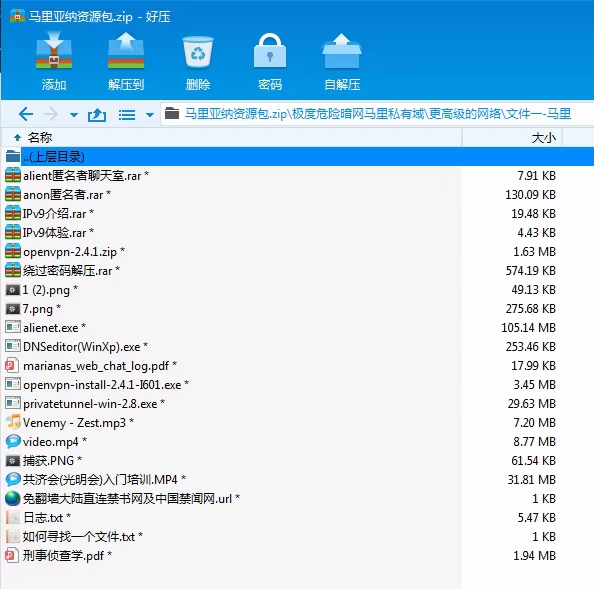Click the 删除 (Delete) recycle bin icon
The image size is (594, 589).
coord(198,52)
